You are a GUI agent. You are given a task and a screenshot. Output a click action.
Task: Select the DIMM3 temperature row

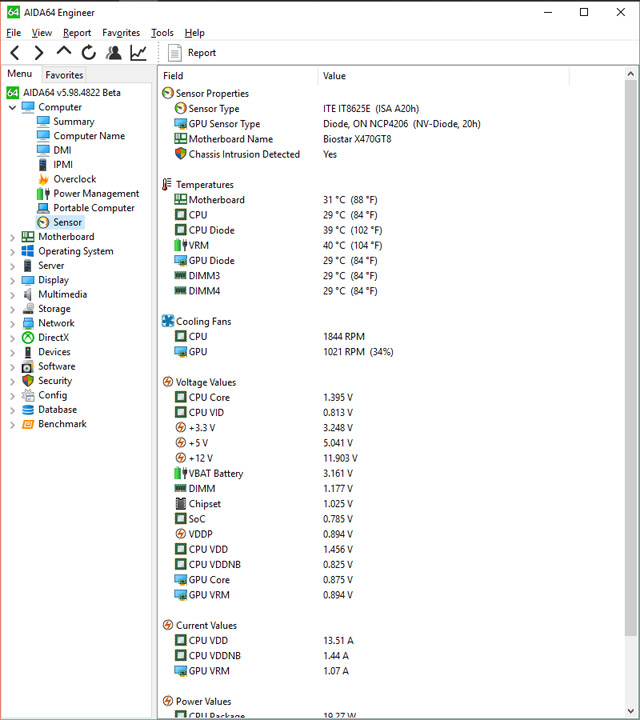tap(365, 276)
